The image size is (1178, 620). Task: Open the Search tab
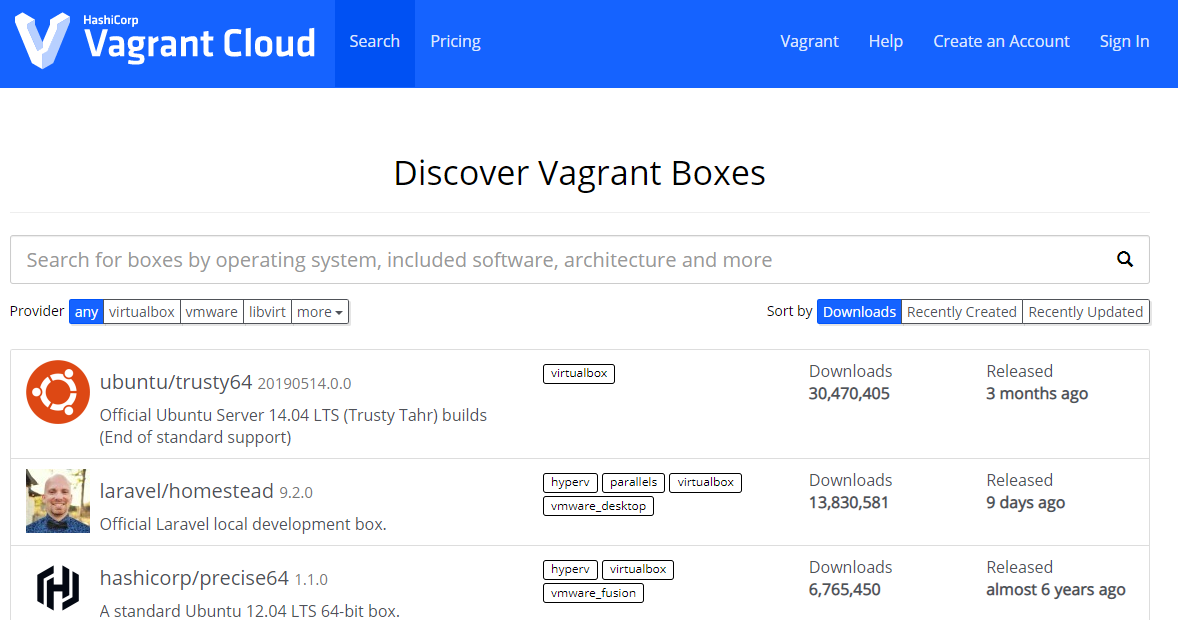pos(374,41)
